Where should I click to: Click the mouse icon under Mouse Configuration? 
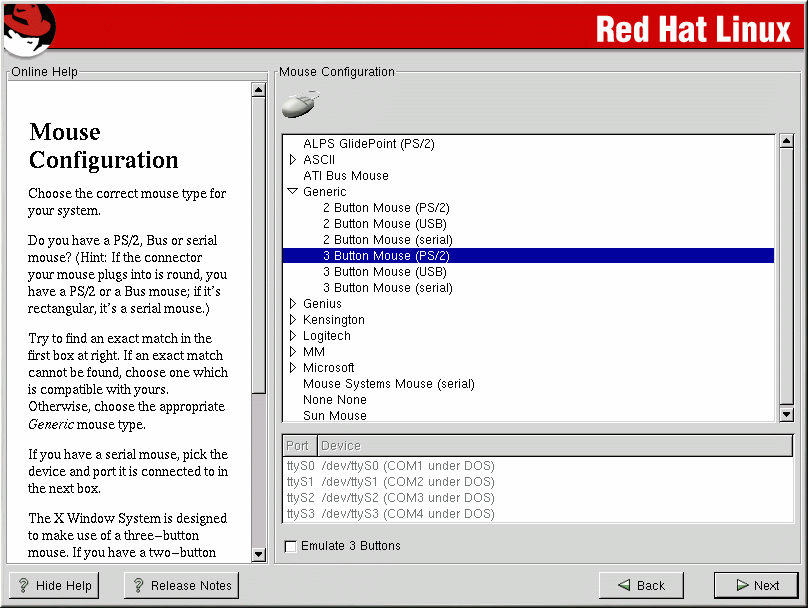299,104
